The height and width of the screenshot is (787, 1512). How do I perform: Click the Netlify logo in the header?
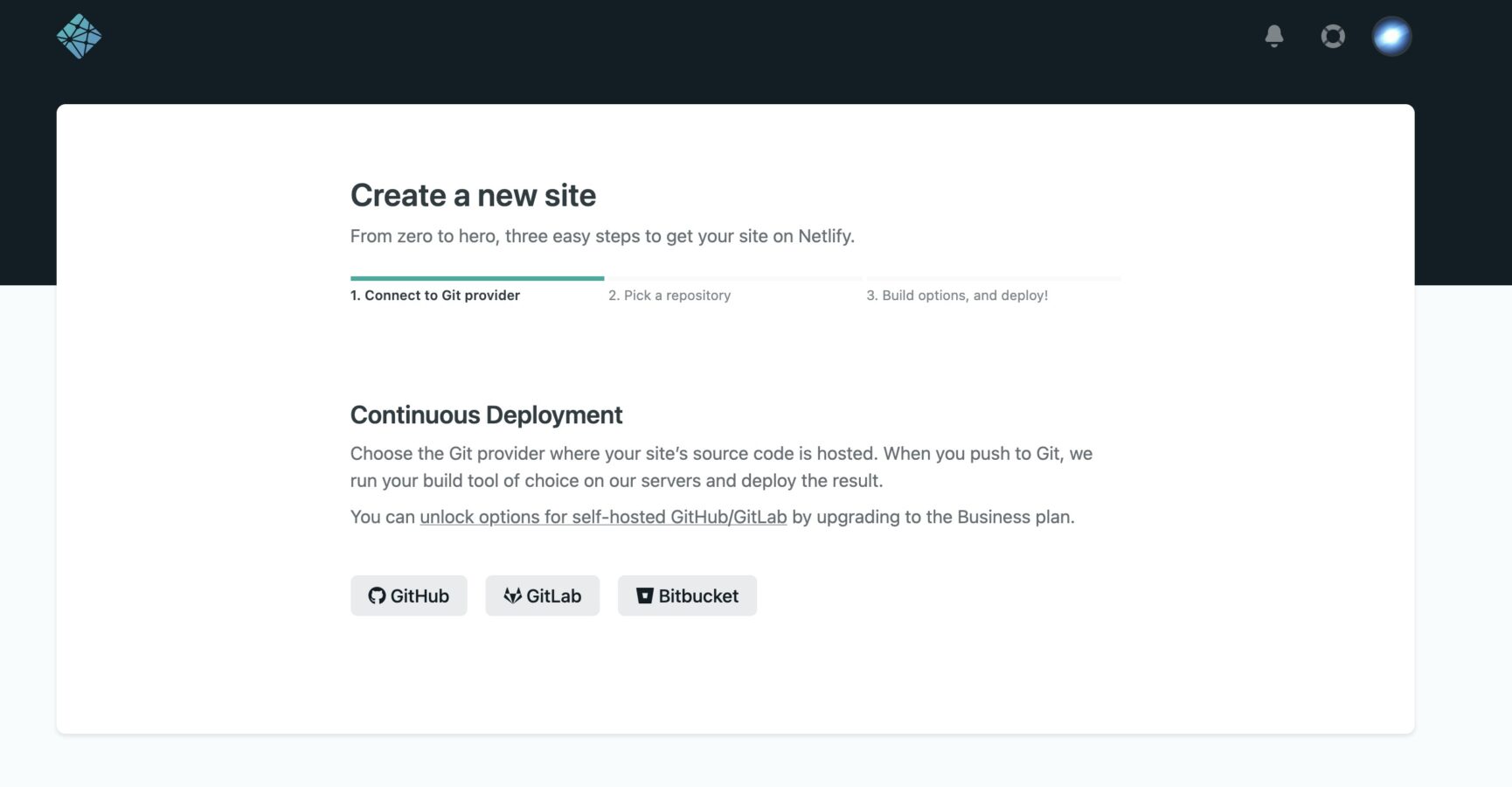(79, 37)
